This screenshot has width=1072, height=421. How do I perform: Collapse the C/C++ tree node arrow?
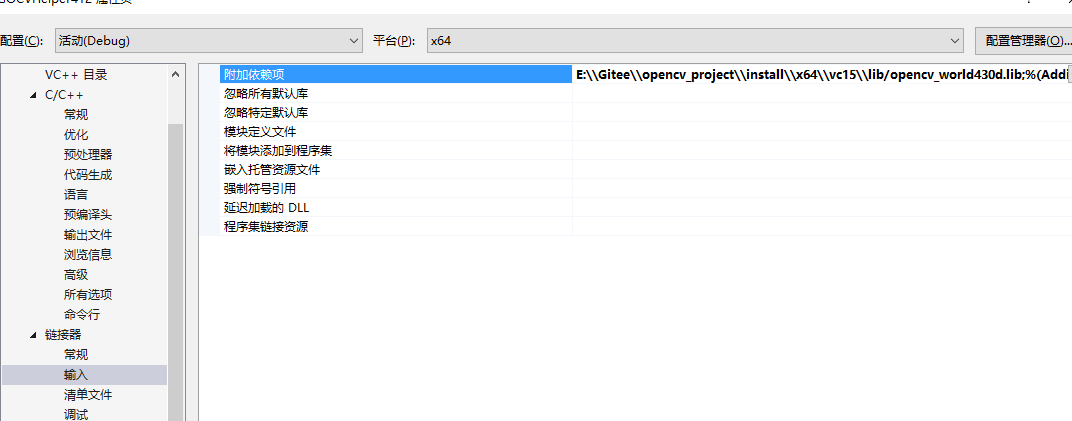[34, 95]
